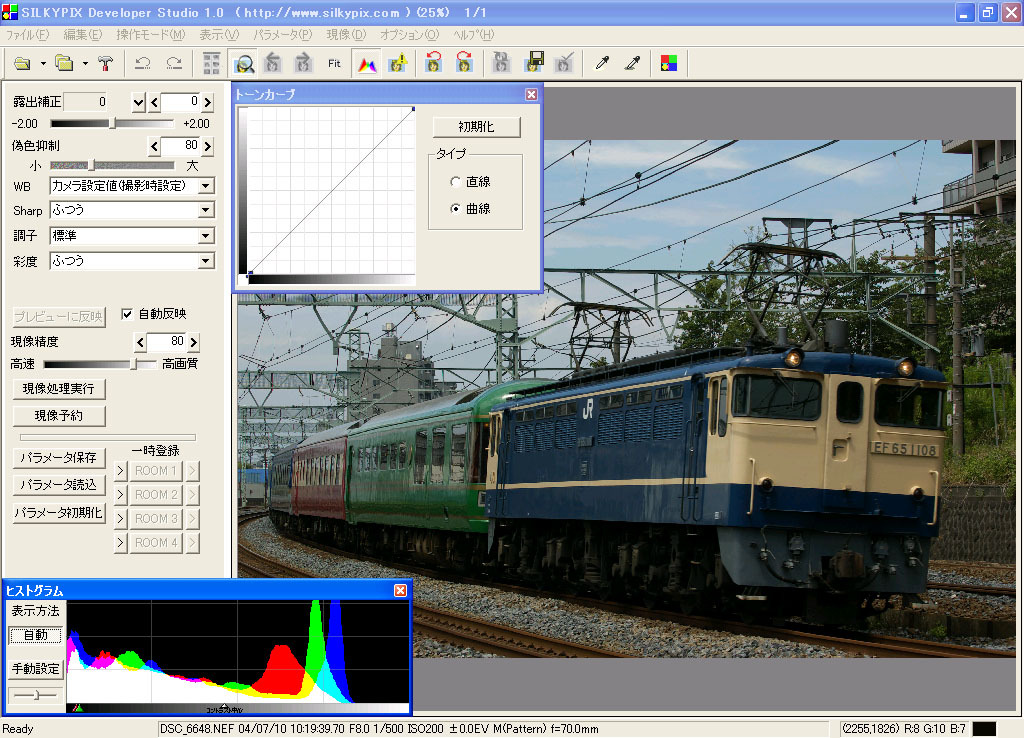Decrease 偽色抑制 value with left arrow
Image resolution: width=1024 pixels, height=738 pixels.
pyautogui.click(x=155, y=146)
